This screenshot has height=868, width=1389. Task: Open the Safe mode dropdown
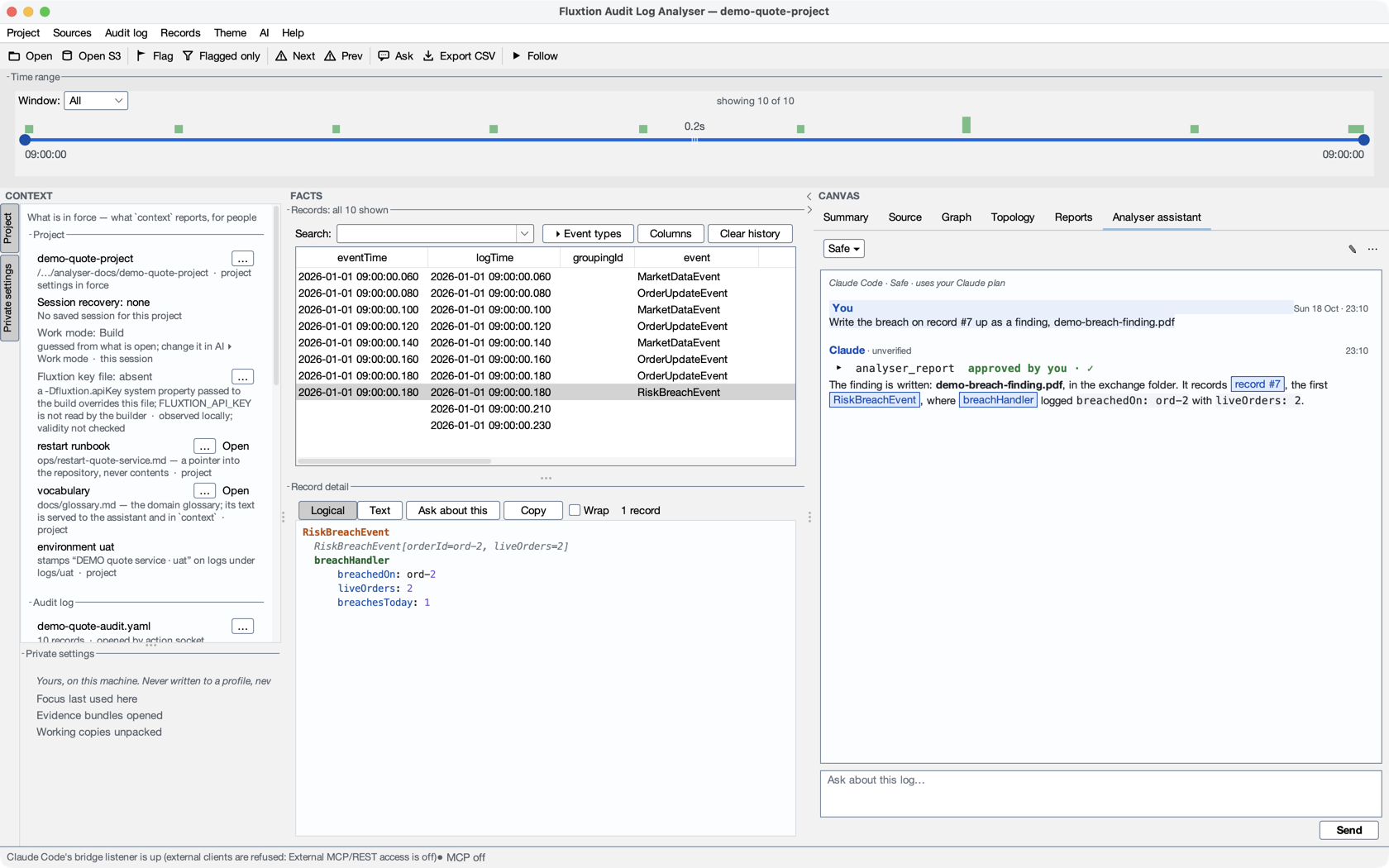[x=843, y=249]
